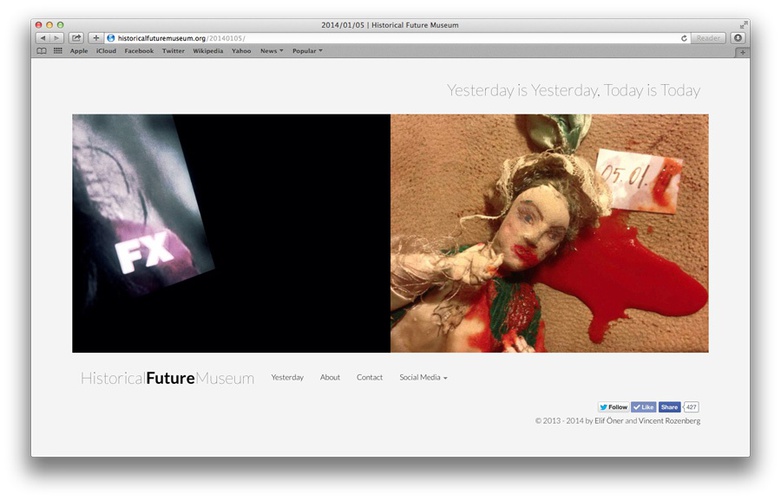Image resolution: width=780 pixels, height=500 pixels.
Task: Open the Reading List book icon
Action: tap(42, 50)
